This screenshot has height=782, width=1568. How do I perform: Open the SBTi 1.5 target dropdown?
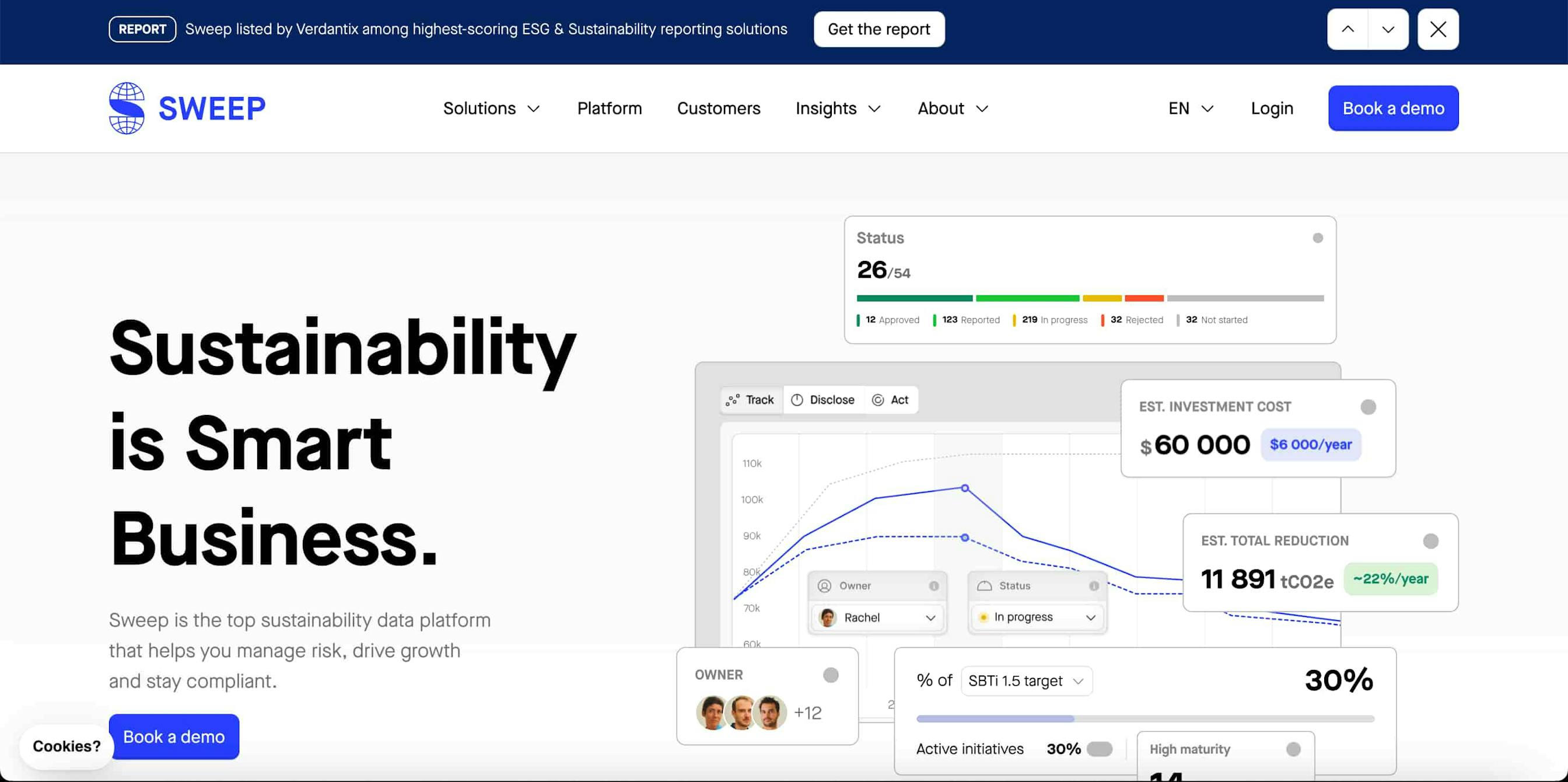[1026, 681]
